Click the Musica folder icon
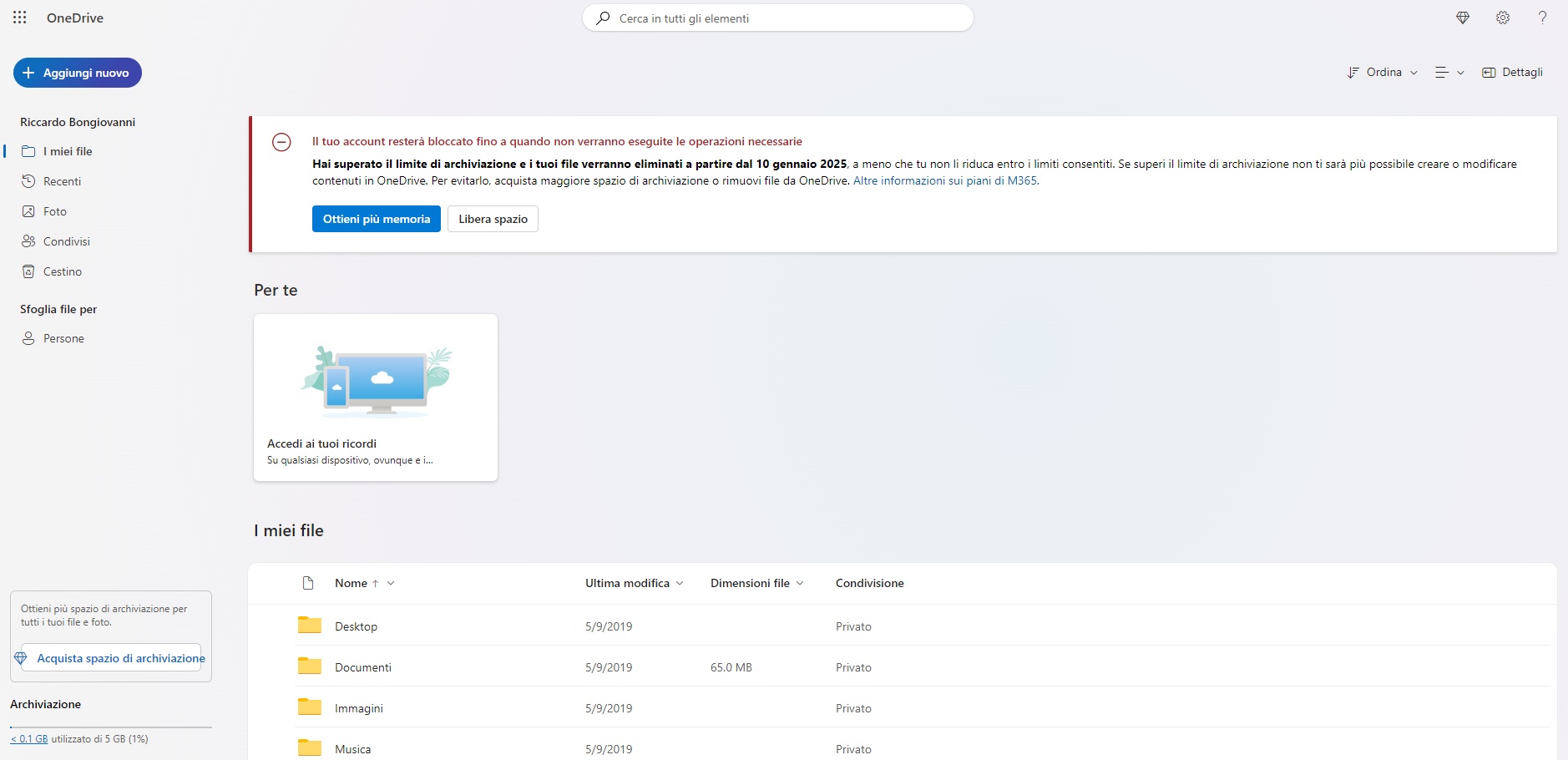 coord(310,748)
